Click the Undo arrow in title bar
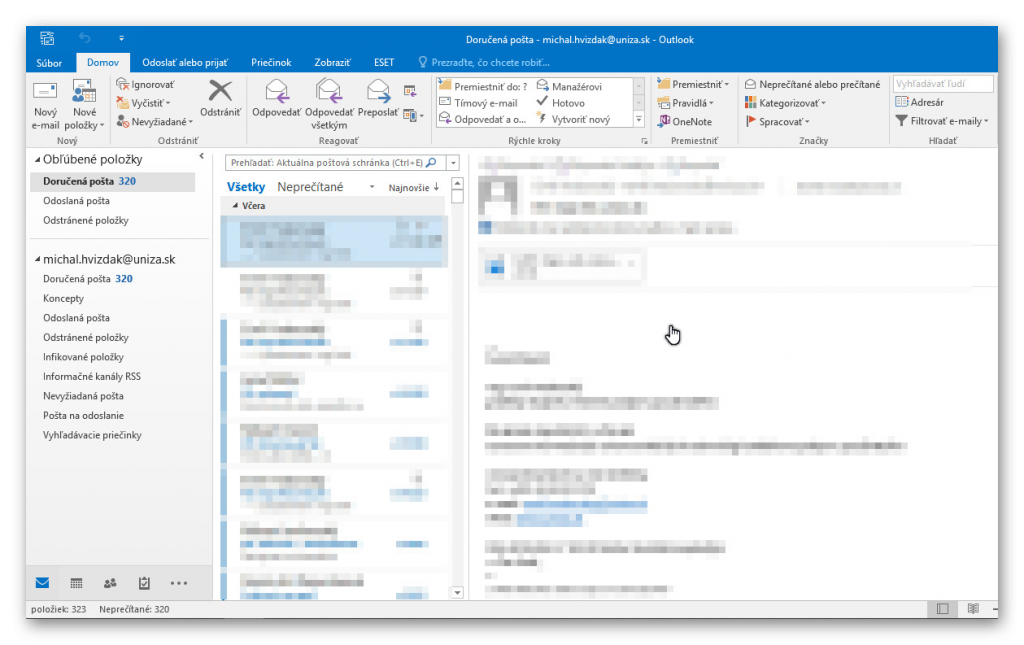Screen dimensions: 1024x645 point(85,39)
